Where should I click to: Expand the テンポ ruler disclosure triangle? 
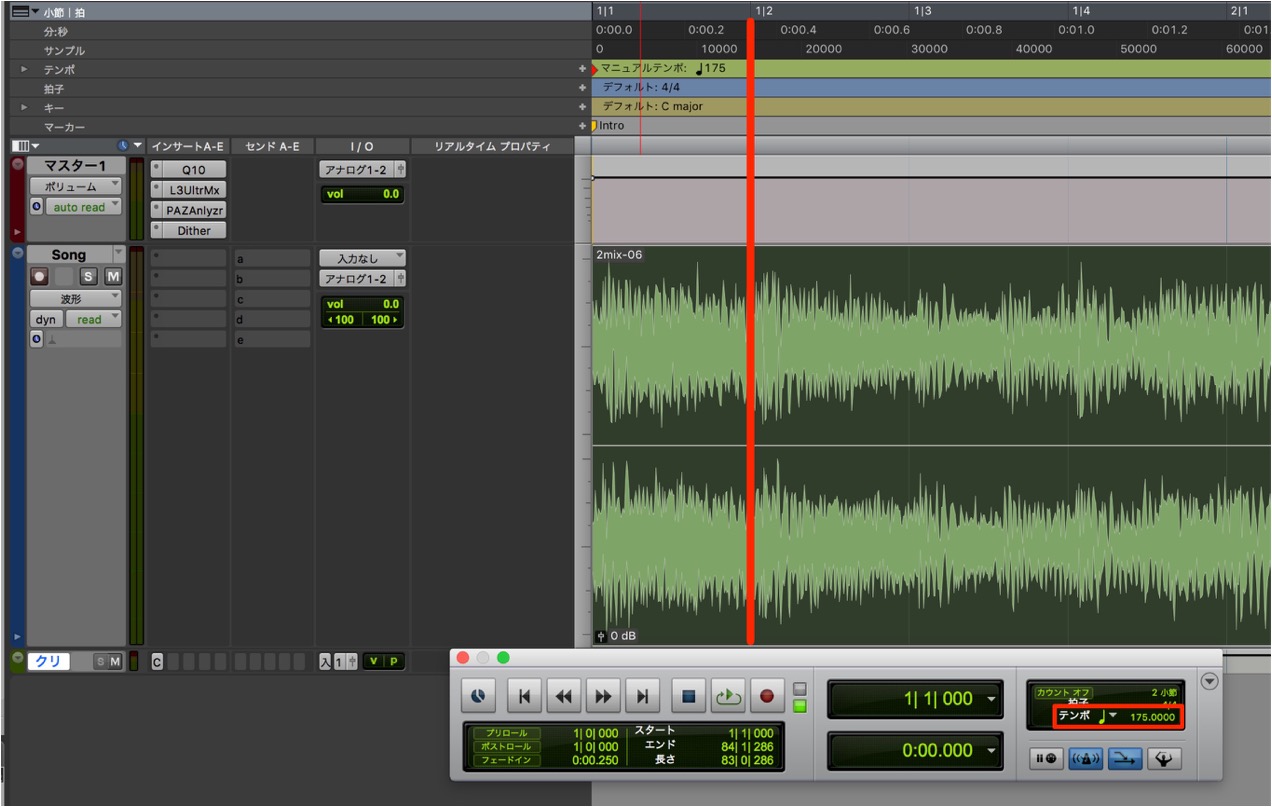(x=24, y=69)
